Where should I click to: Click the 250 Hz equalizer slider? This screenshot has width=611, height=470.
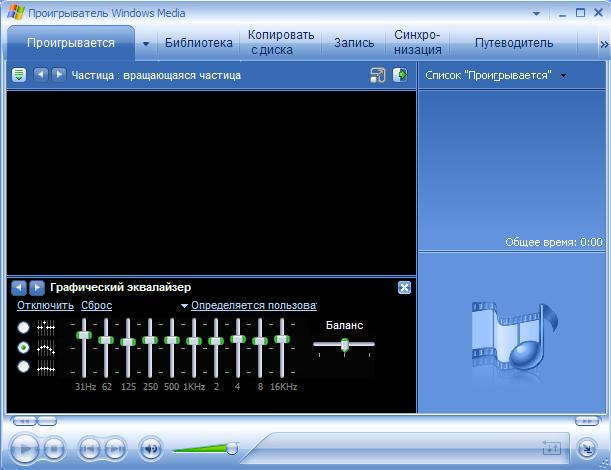150,340
